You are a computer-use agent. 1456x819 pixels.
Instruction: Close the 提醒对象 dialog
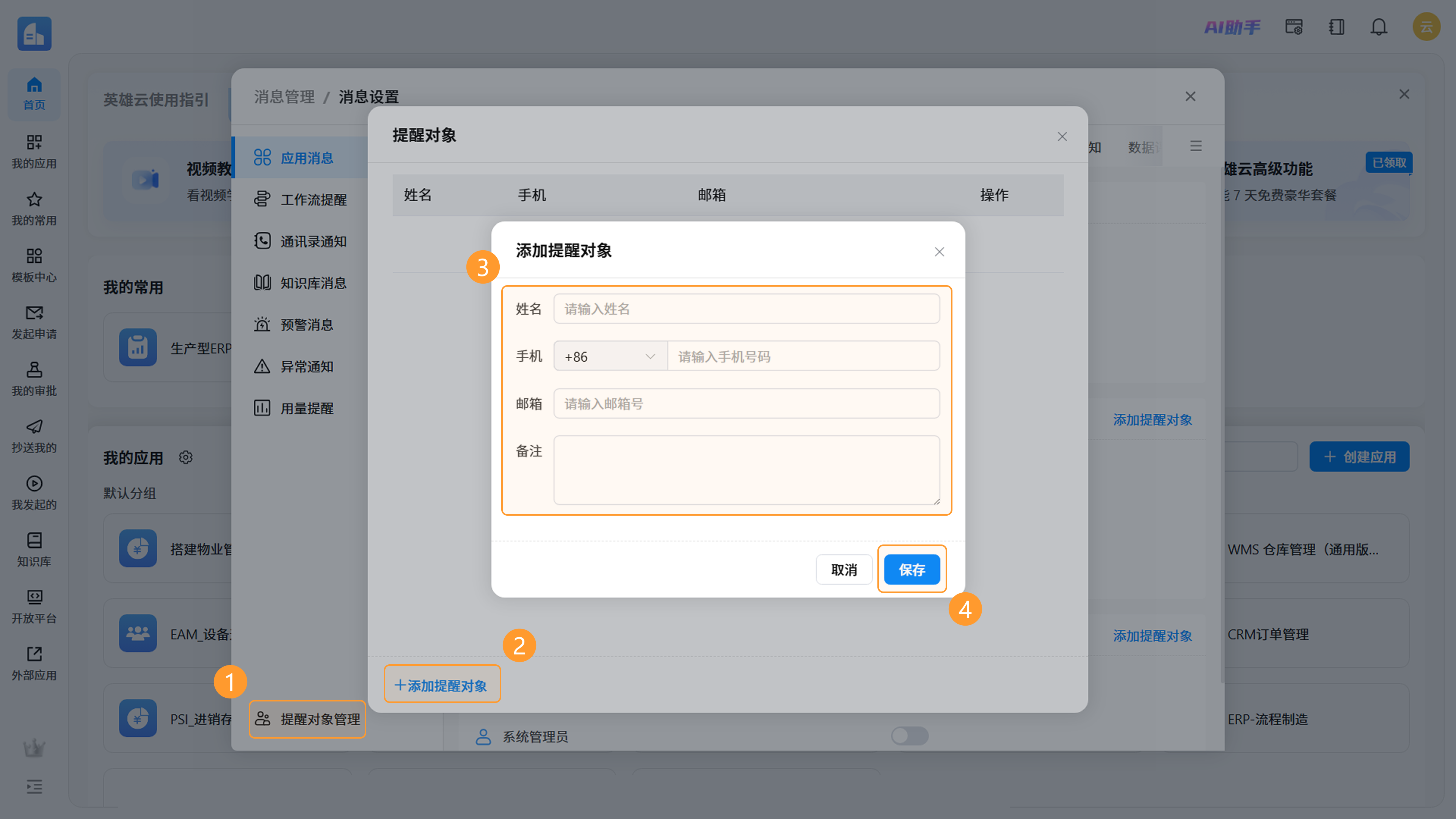click(1062, 136)
